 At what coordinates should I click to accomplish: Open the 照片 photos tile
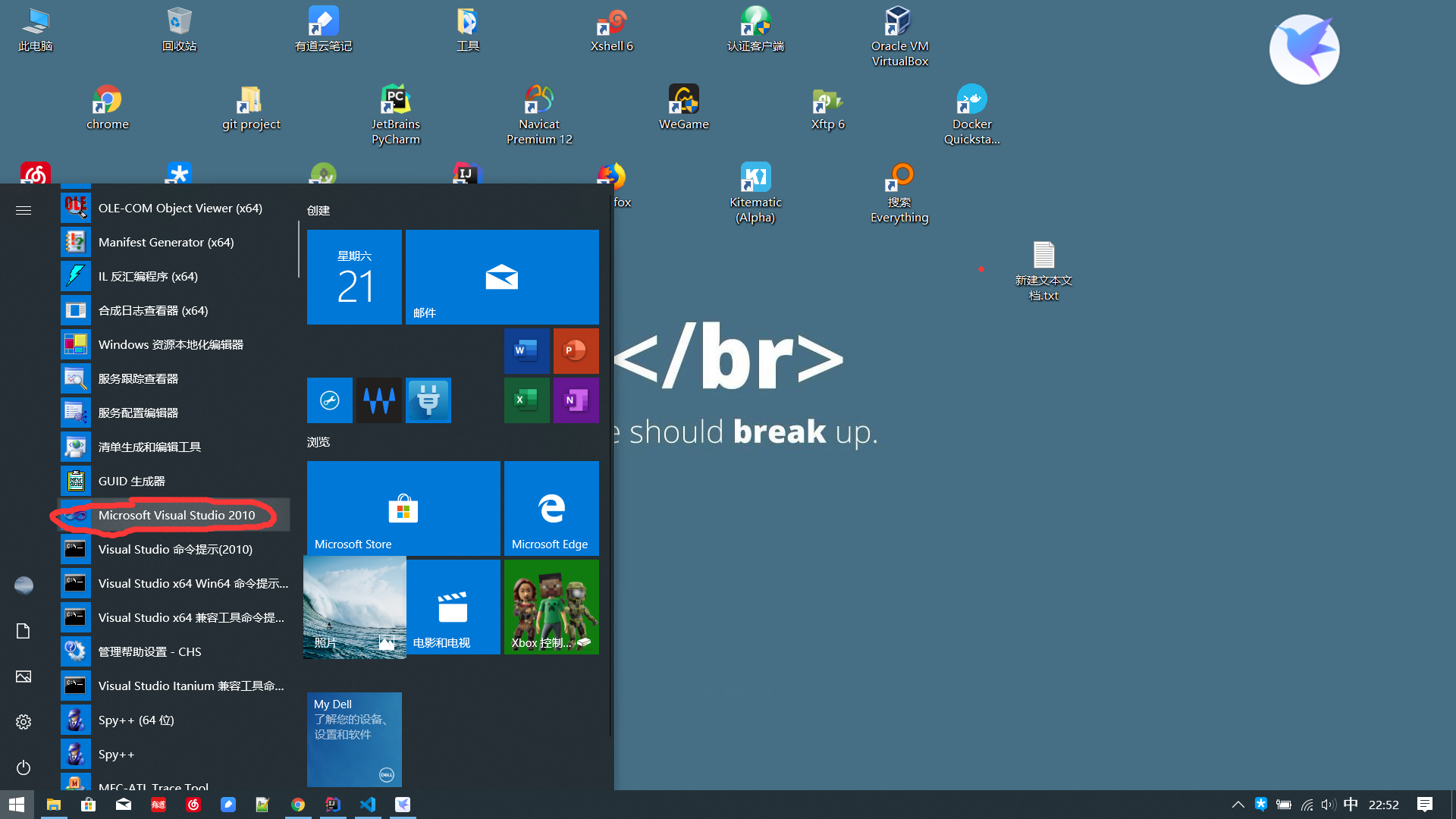point(354,607)
